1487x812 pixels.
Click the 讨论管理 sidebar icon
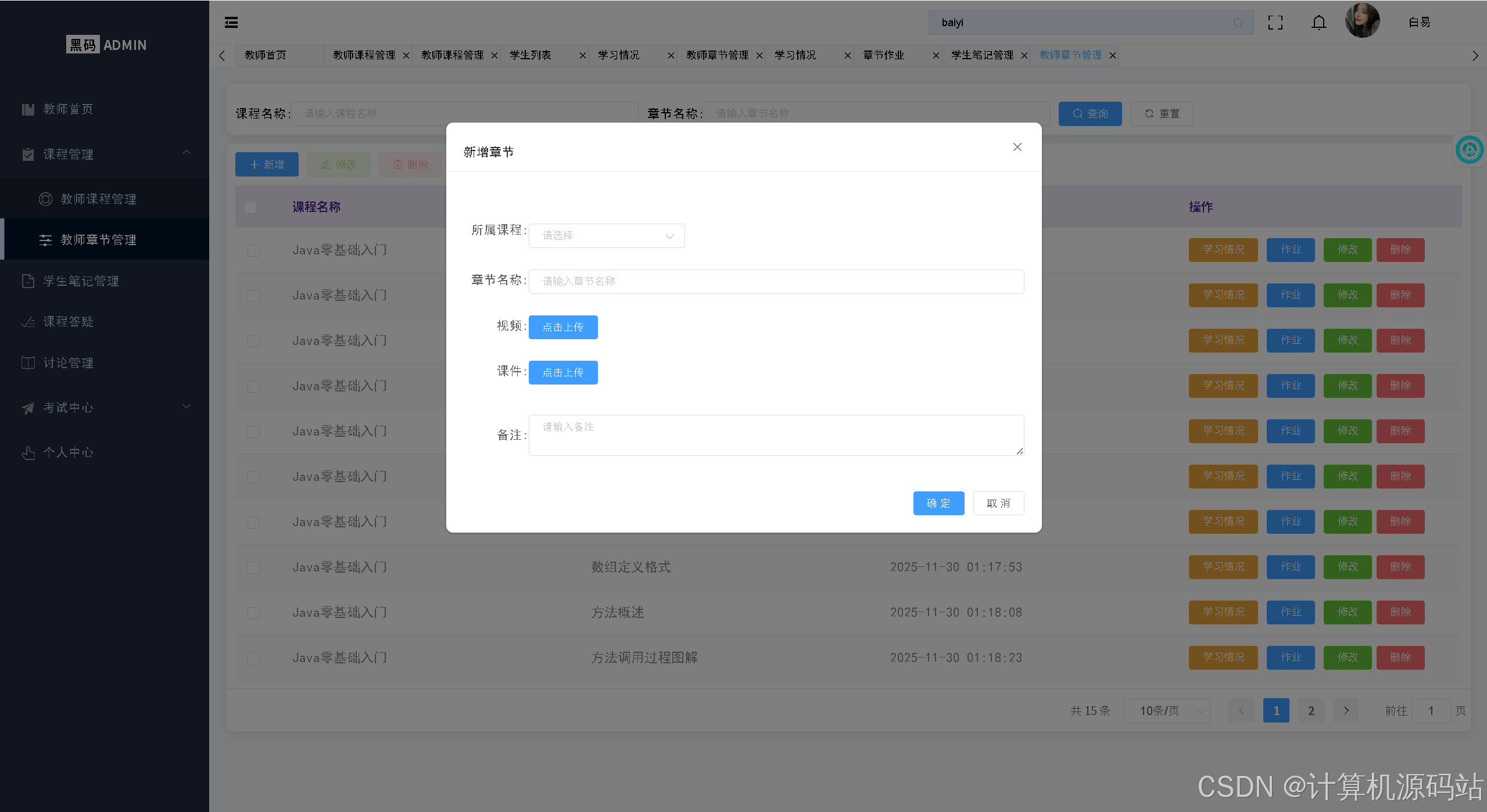click(28, 362)
